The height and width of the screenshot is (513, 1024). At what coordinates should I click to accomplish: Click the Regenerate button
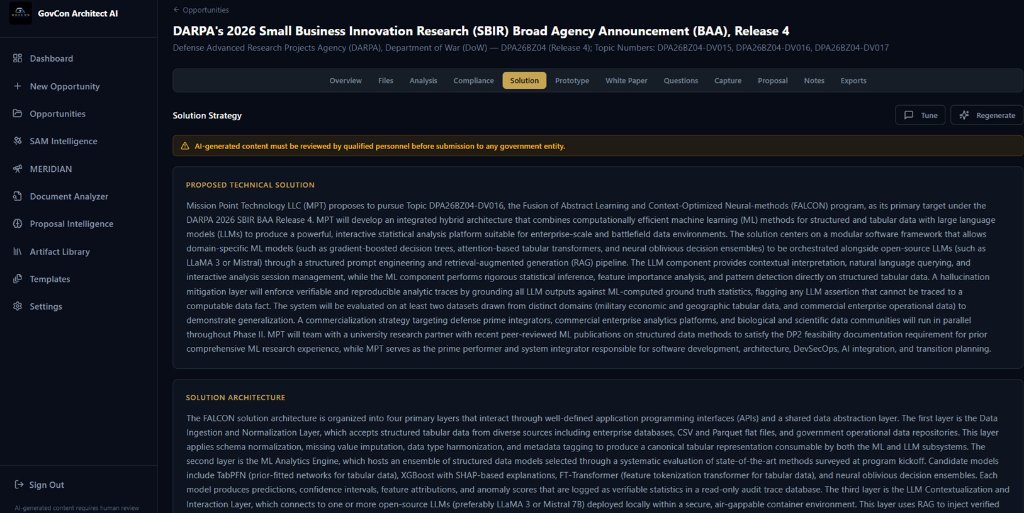987,115
